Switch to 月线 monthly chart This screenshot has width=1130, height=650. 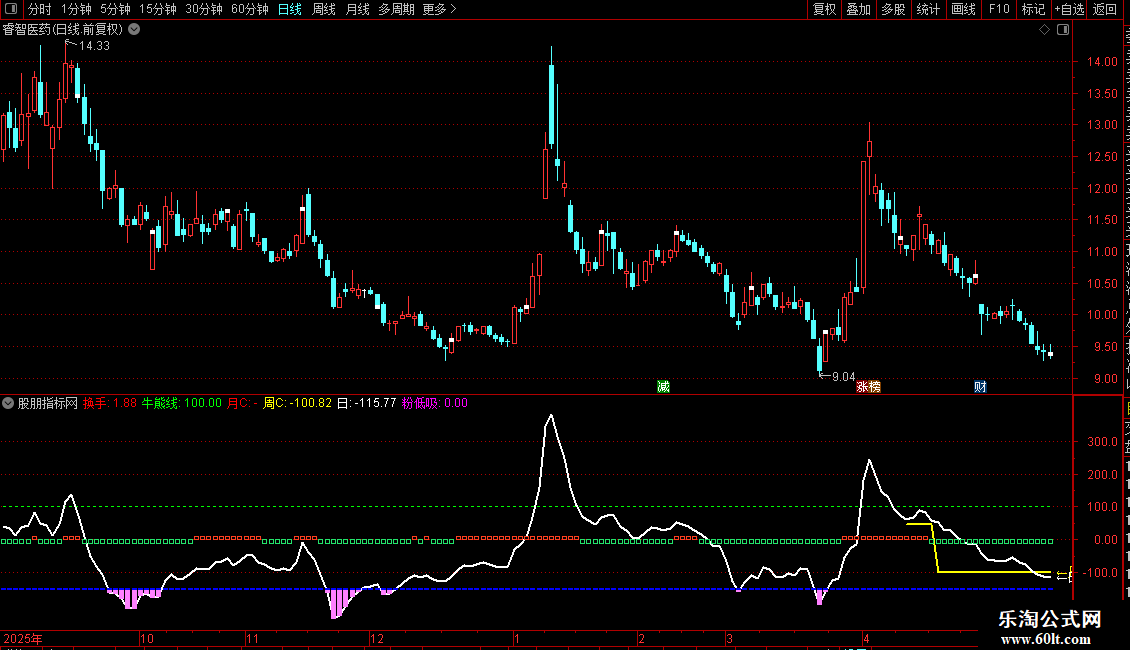point(357,9)
